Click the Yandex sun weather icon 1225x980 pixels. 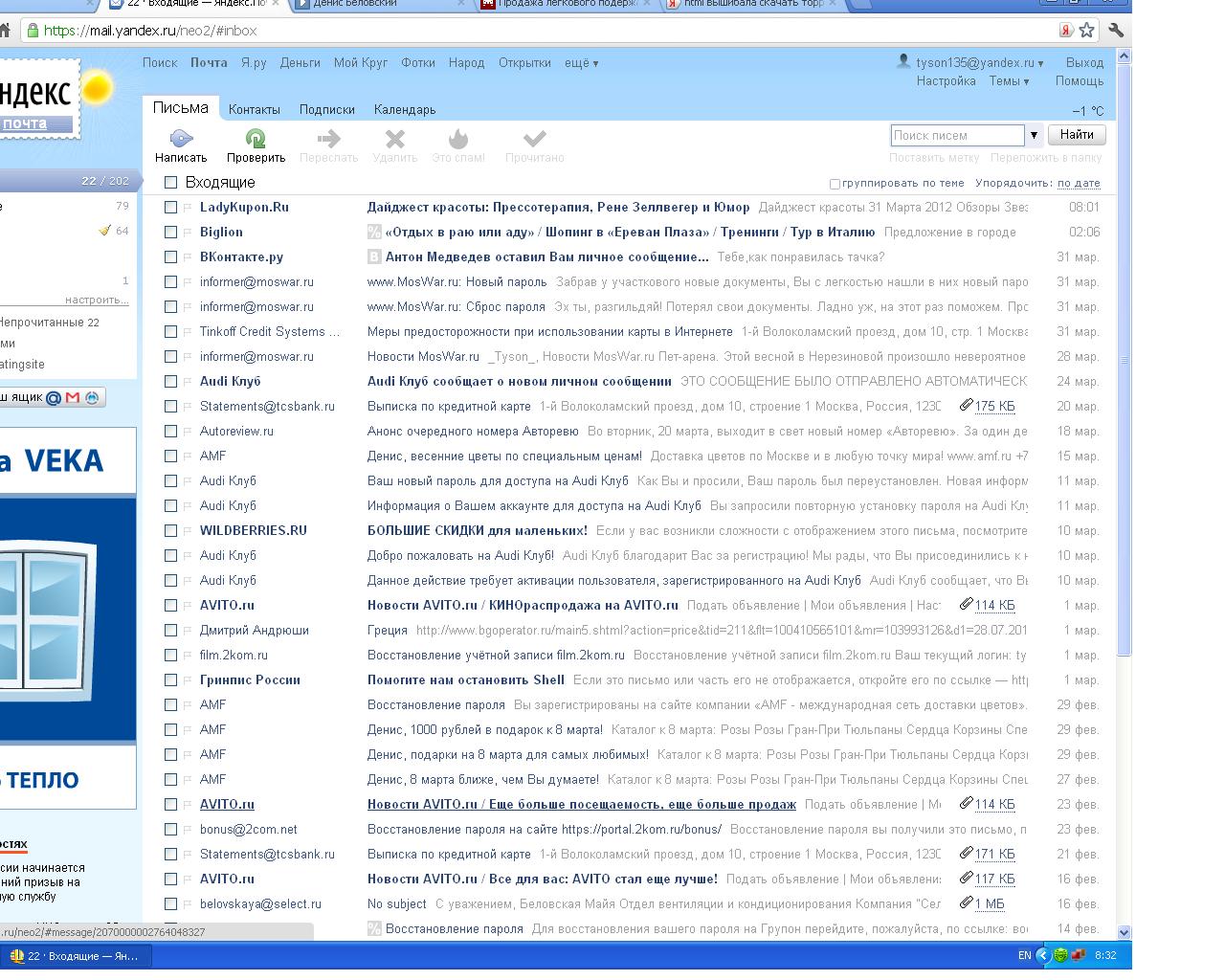[96, 90]
